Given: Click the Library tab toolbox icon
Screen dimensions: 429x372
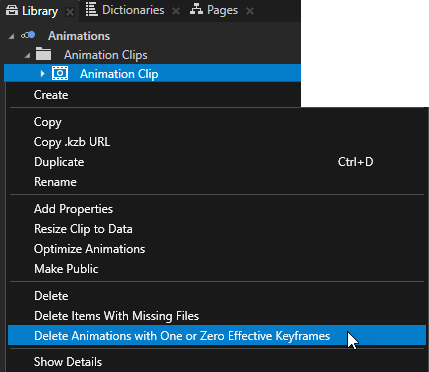Looking at the screenshot, I should click(x=12, y=10).
